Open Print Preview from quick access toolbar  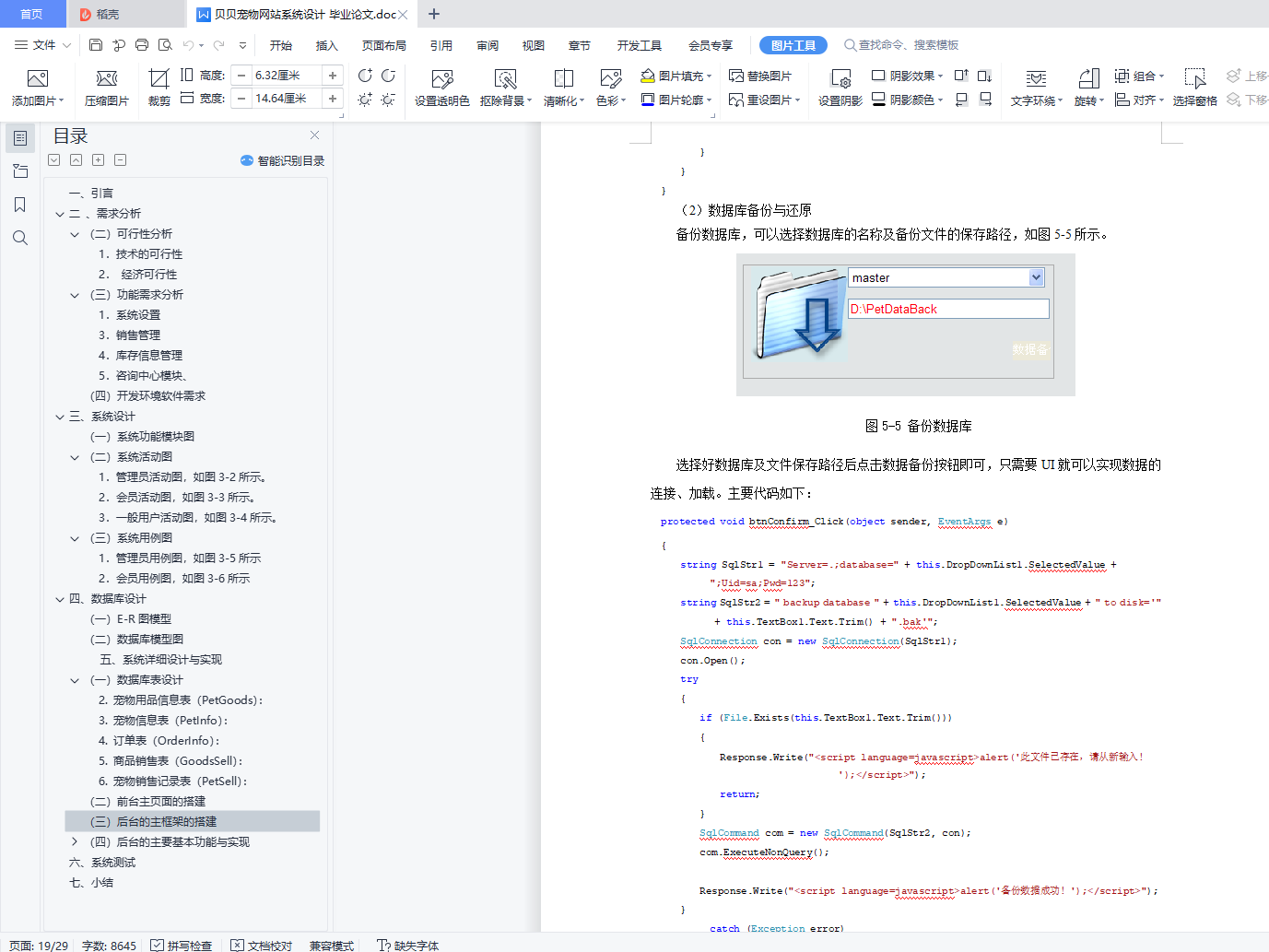point(165,44)
